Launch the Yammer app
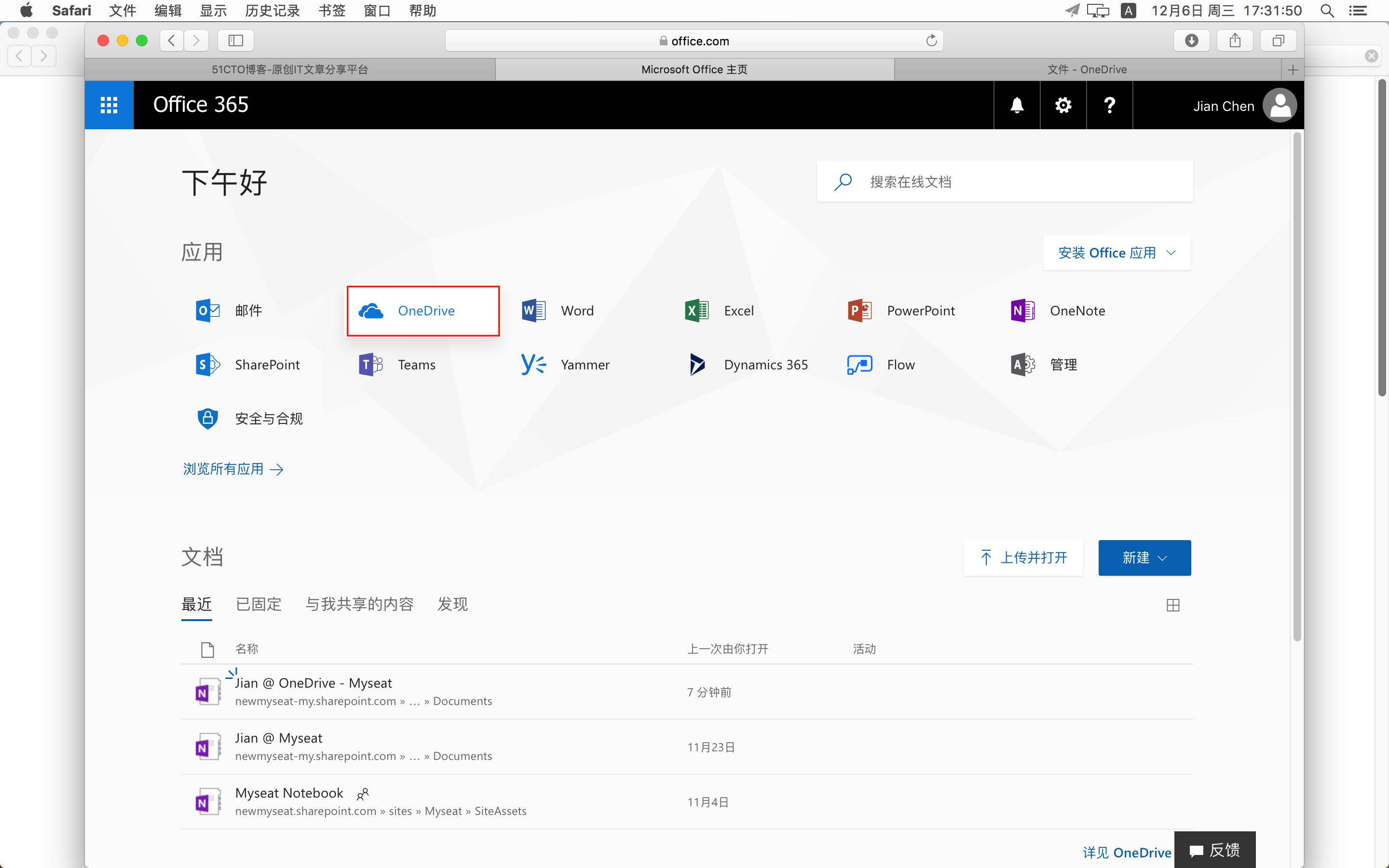The height and width of the screenshot is (868, 1389). [x=565, y=365]
